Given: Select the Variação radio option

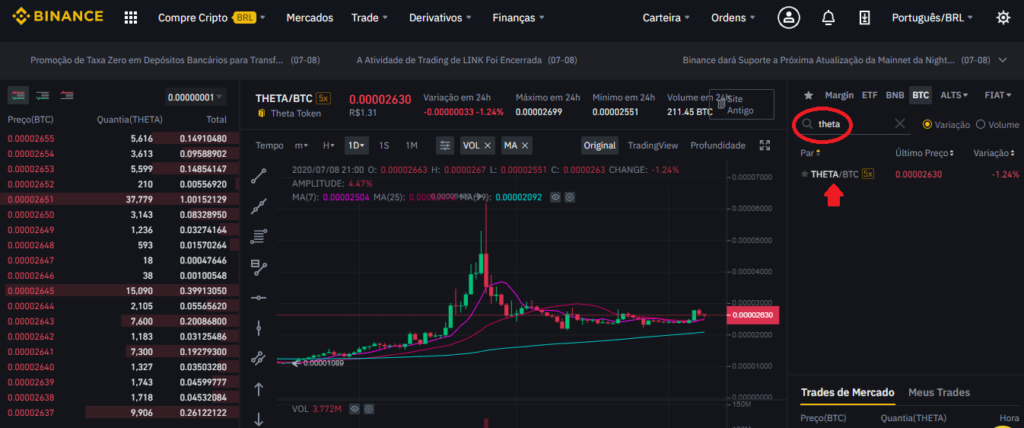Looking at the screenshot, I should pyautogui.click(x=927, y=124).
